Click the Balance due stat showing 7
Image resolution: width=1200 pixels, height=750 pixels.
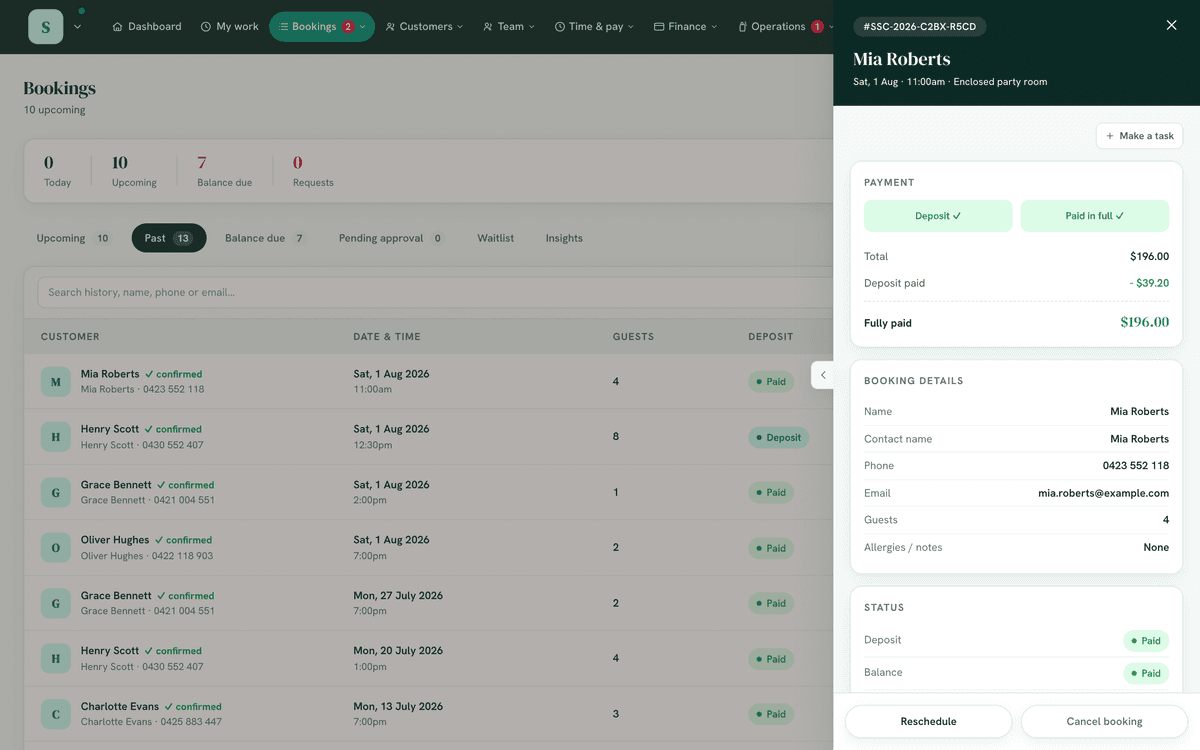(x=224, y=171)
